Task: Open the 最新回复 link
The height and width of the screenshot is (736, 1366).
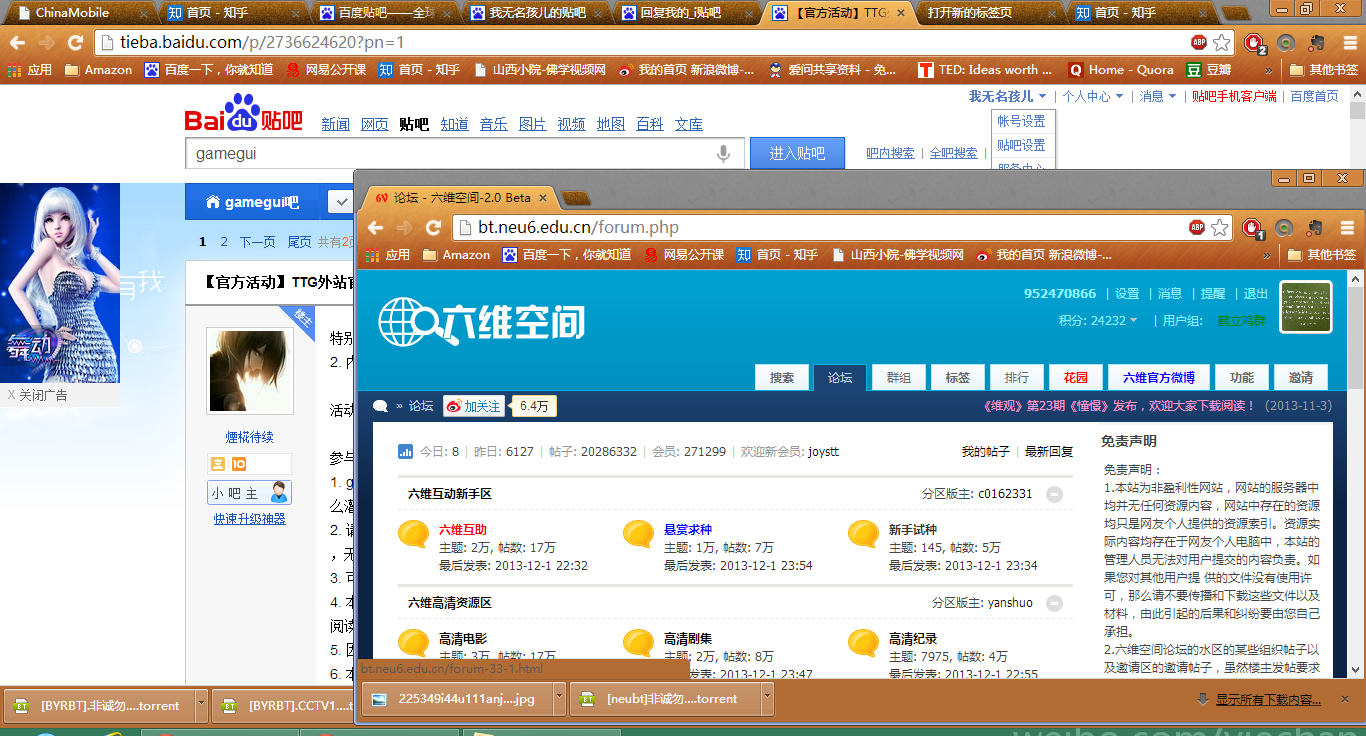Action: tap(1049, 452)
